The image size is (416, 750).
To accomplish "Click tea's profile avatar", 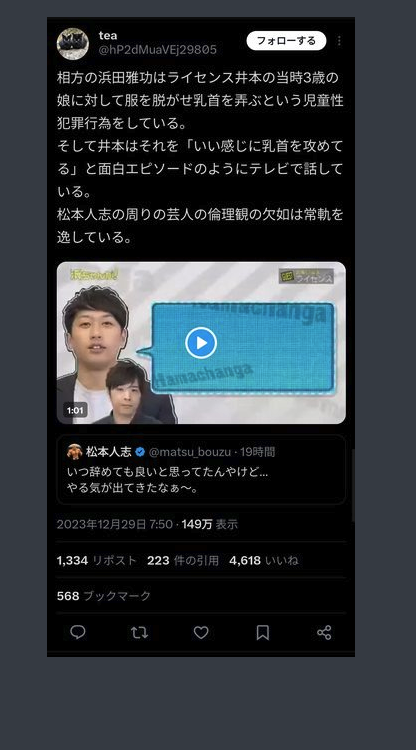I will tap(73, 44).
